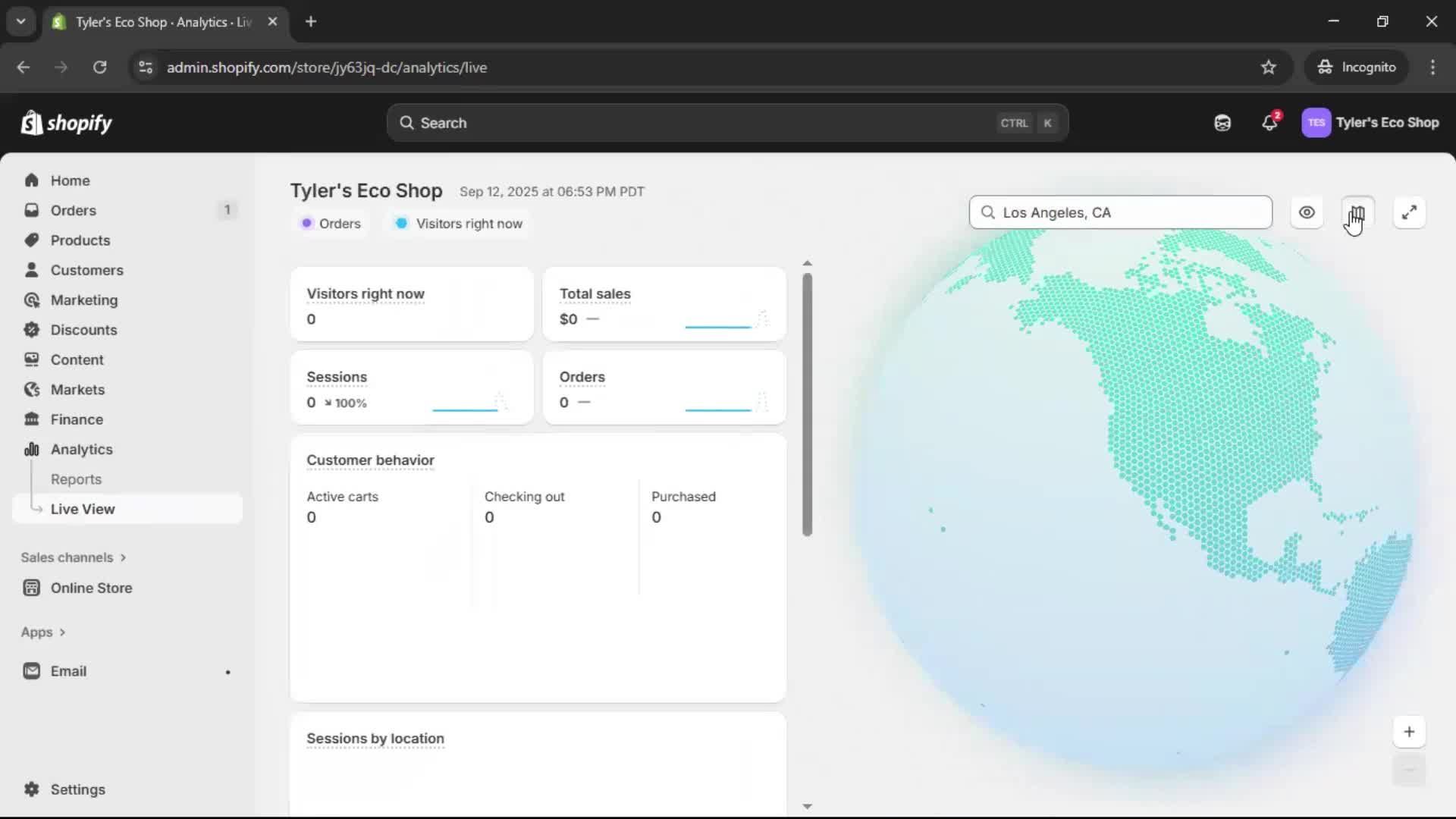This screenshot has width=1456, height=819.
Task: Open the fullscreen expand button
Action: 1409,212
